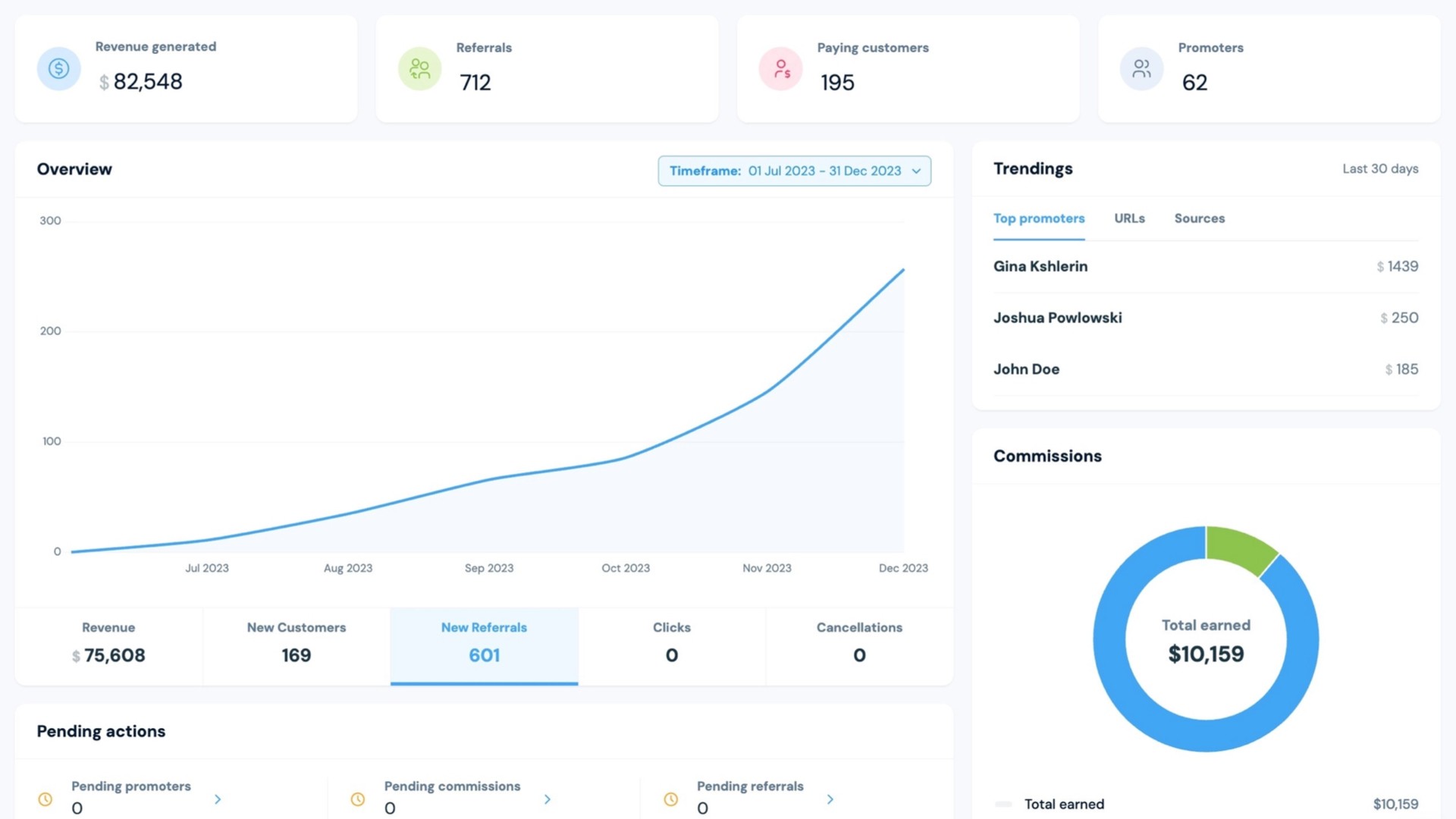This screenshot has width=1456, height=819.
Task: Click the Revenue generated dollar icon
Action: click(x=59, y=69)
